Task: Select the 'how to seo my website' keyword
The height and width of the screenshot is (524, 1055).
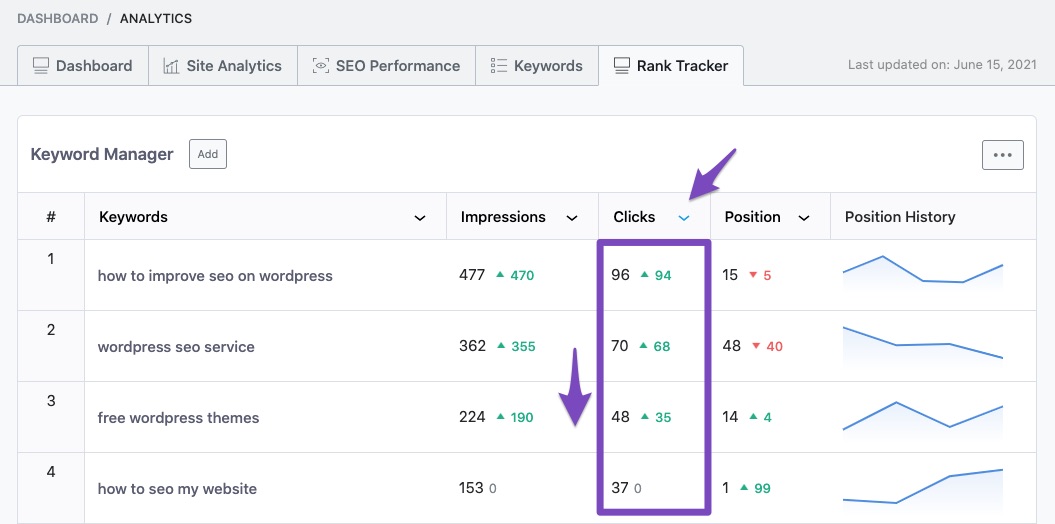Action: 177,489
